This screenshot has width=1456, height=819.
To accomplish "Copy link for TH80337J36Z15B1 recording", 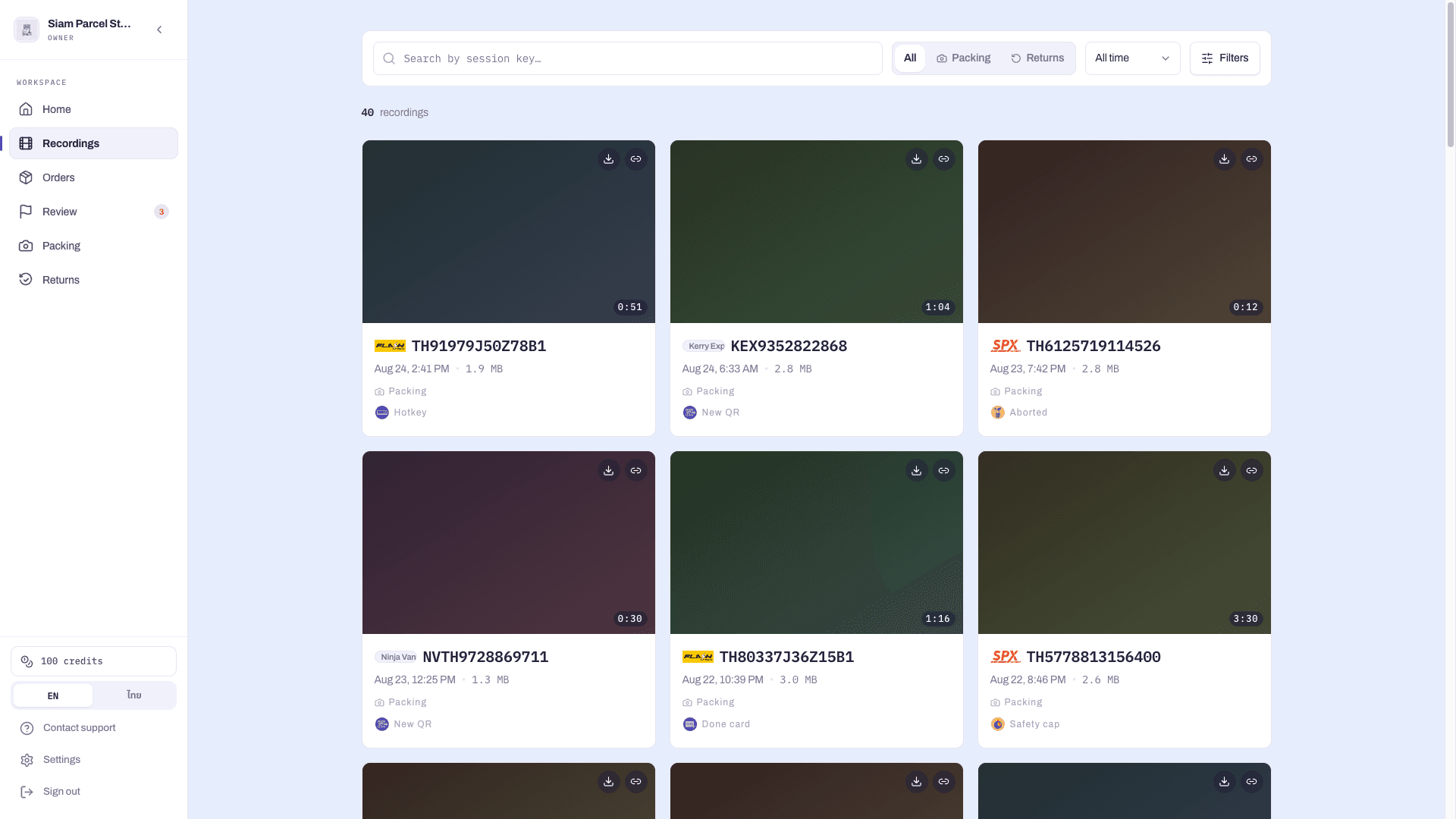I will click(943, 470).
